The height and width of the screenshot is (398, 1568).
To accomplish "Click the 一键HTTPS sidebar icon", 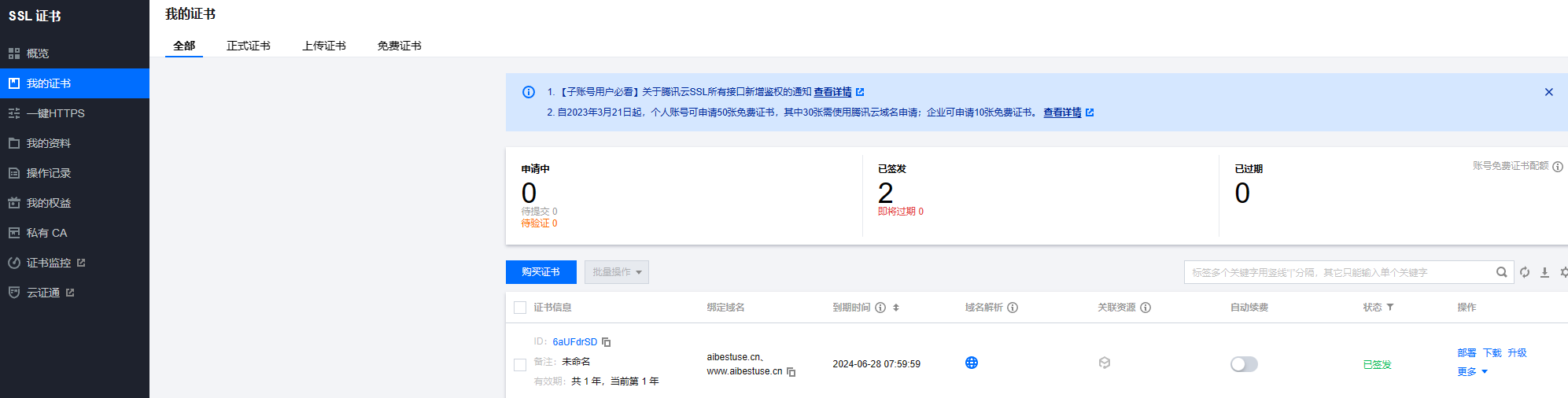I will click(14, 113).
